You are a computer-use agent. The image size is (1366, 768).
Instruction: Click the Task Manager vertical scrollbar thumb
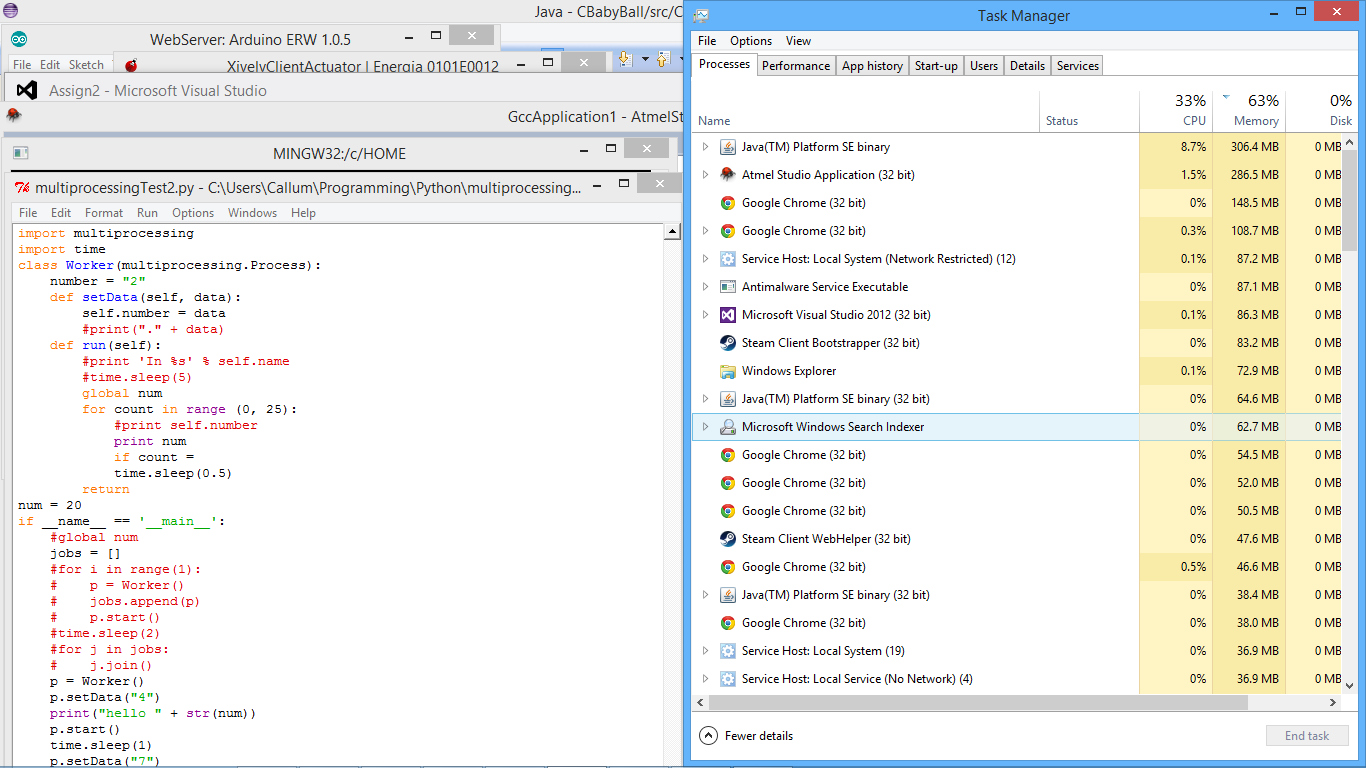pyautogui.click(x=1349, y=199)
